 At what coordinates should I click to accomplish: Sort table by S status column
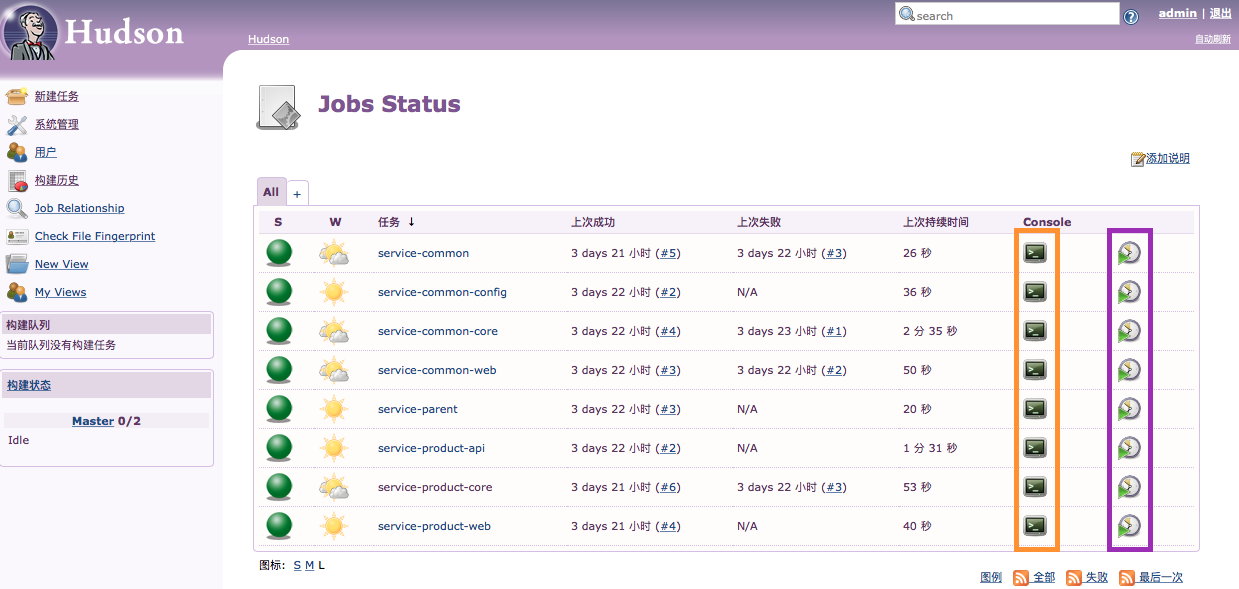278,222
